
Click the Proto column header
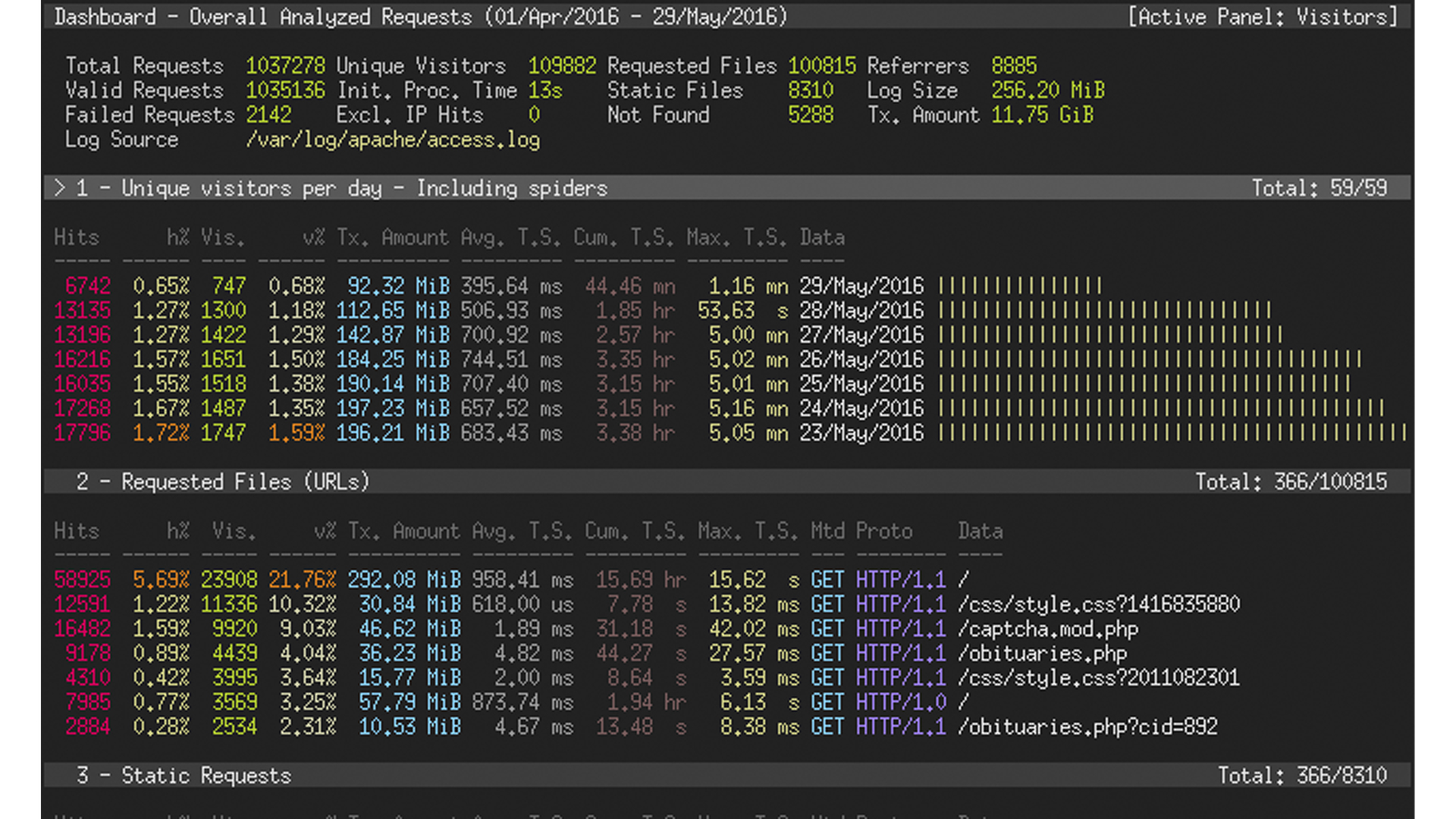pos(883,531)
